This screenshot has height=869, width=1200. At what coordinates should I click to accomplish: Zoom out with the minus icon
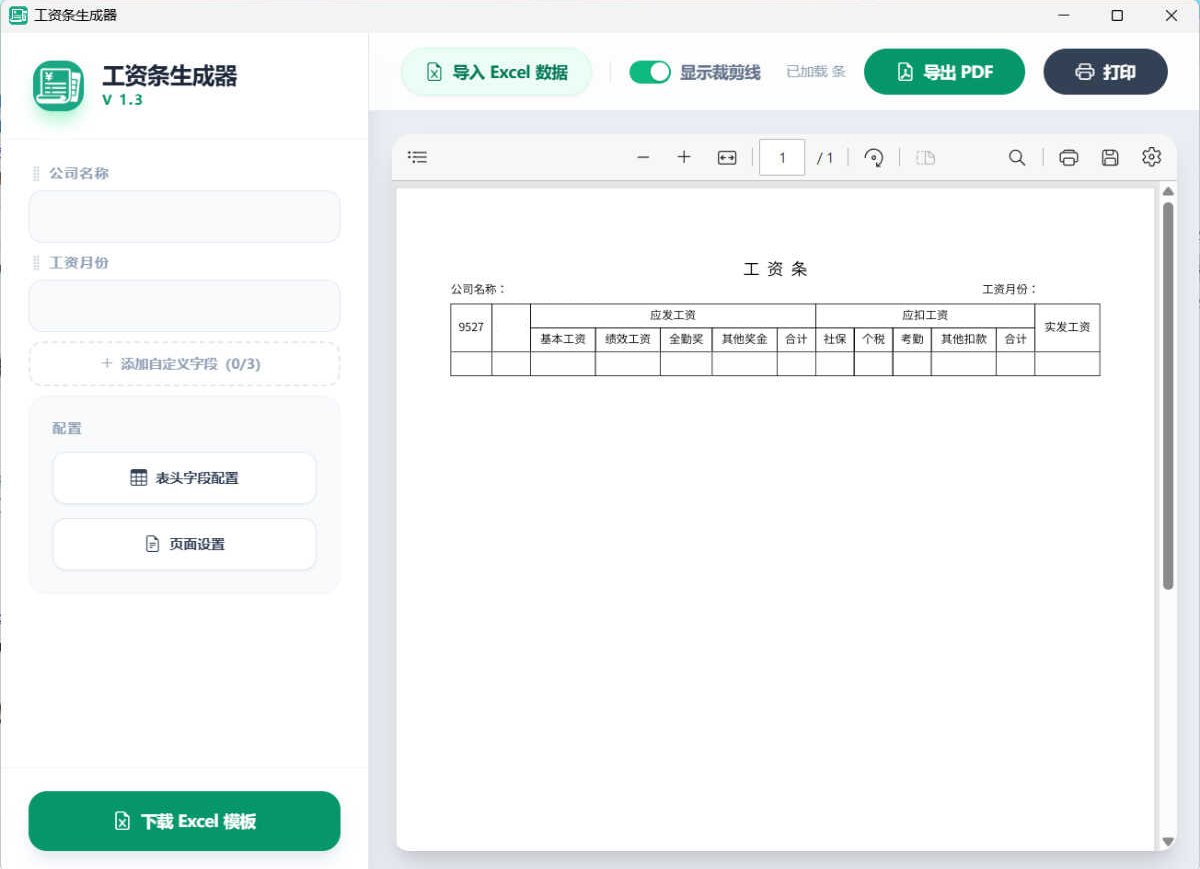(x=643, y=157)
